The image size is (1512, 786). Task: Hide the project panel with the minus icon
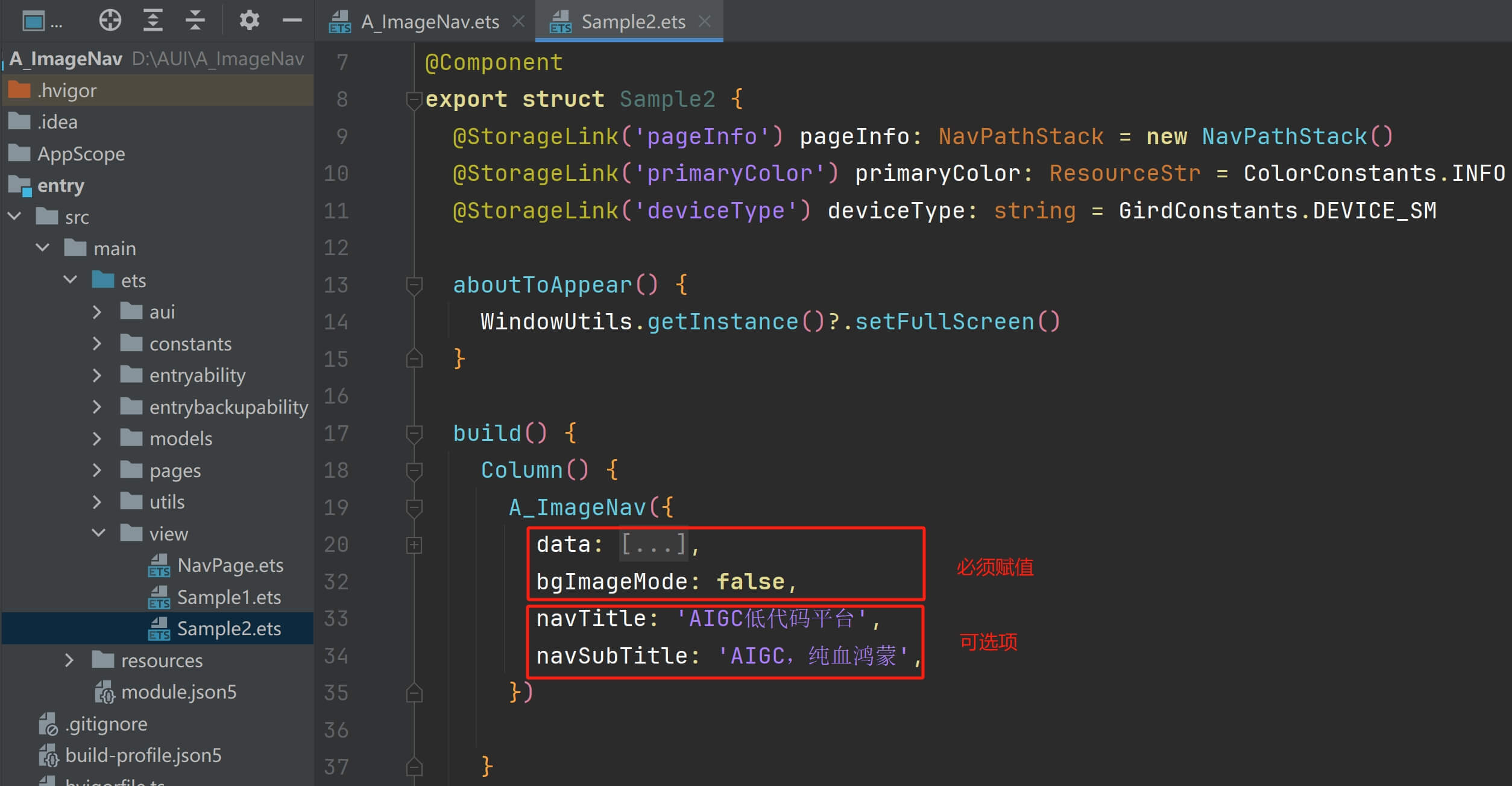tap(292, 21)
